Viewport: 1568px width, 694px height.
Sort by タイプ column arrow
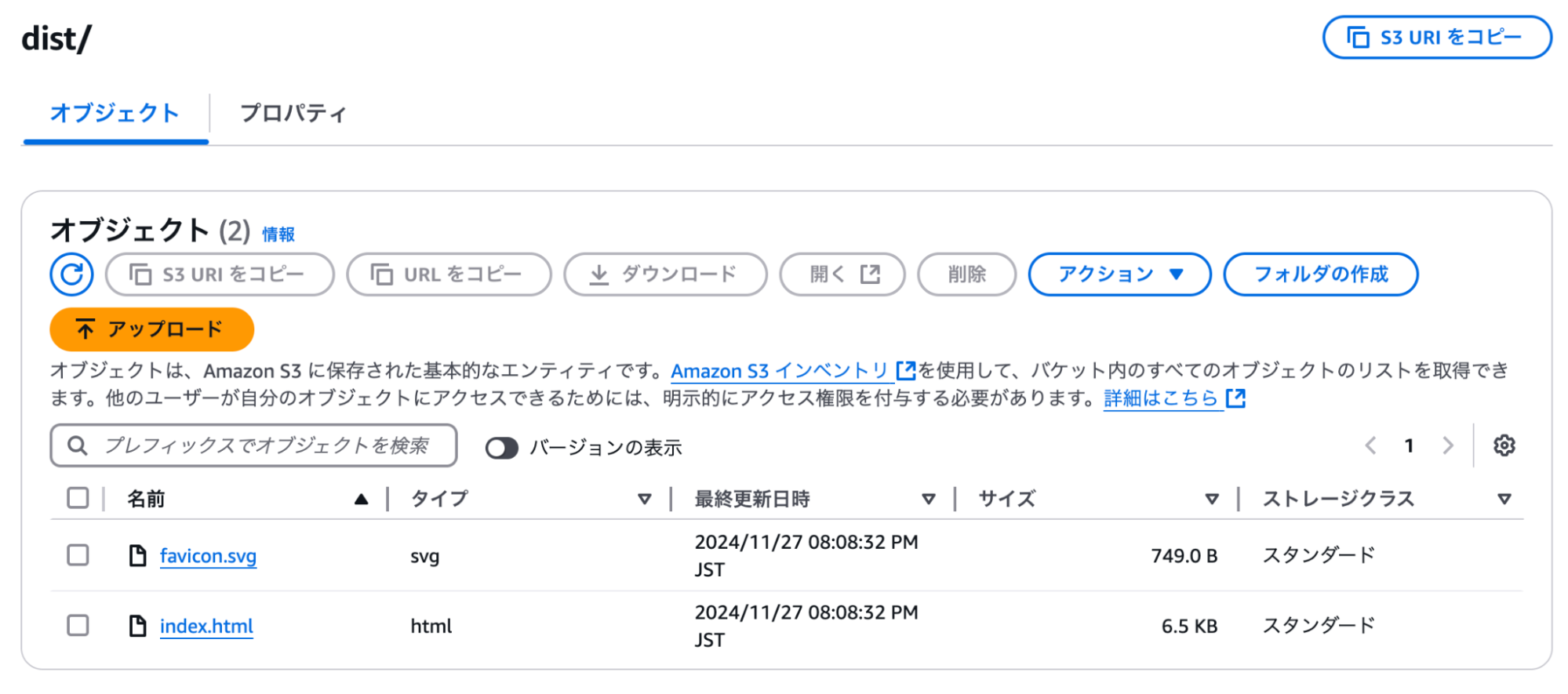[644, 499]
